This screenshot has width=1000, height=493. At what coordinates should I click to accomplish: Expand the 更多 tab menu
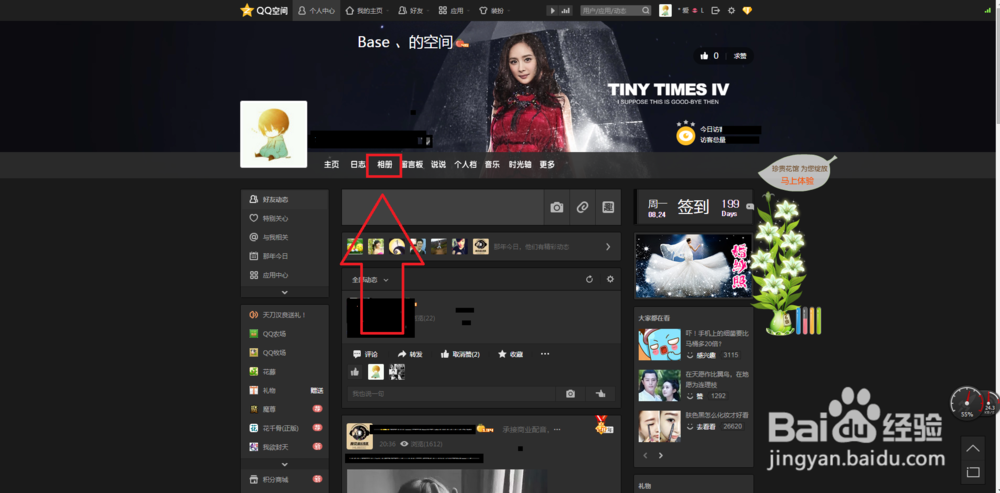547,165
